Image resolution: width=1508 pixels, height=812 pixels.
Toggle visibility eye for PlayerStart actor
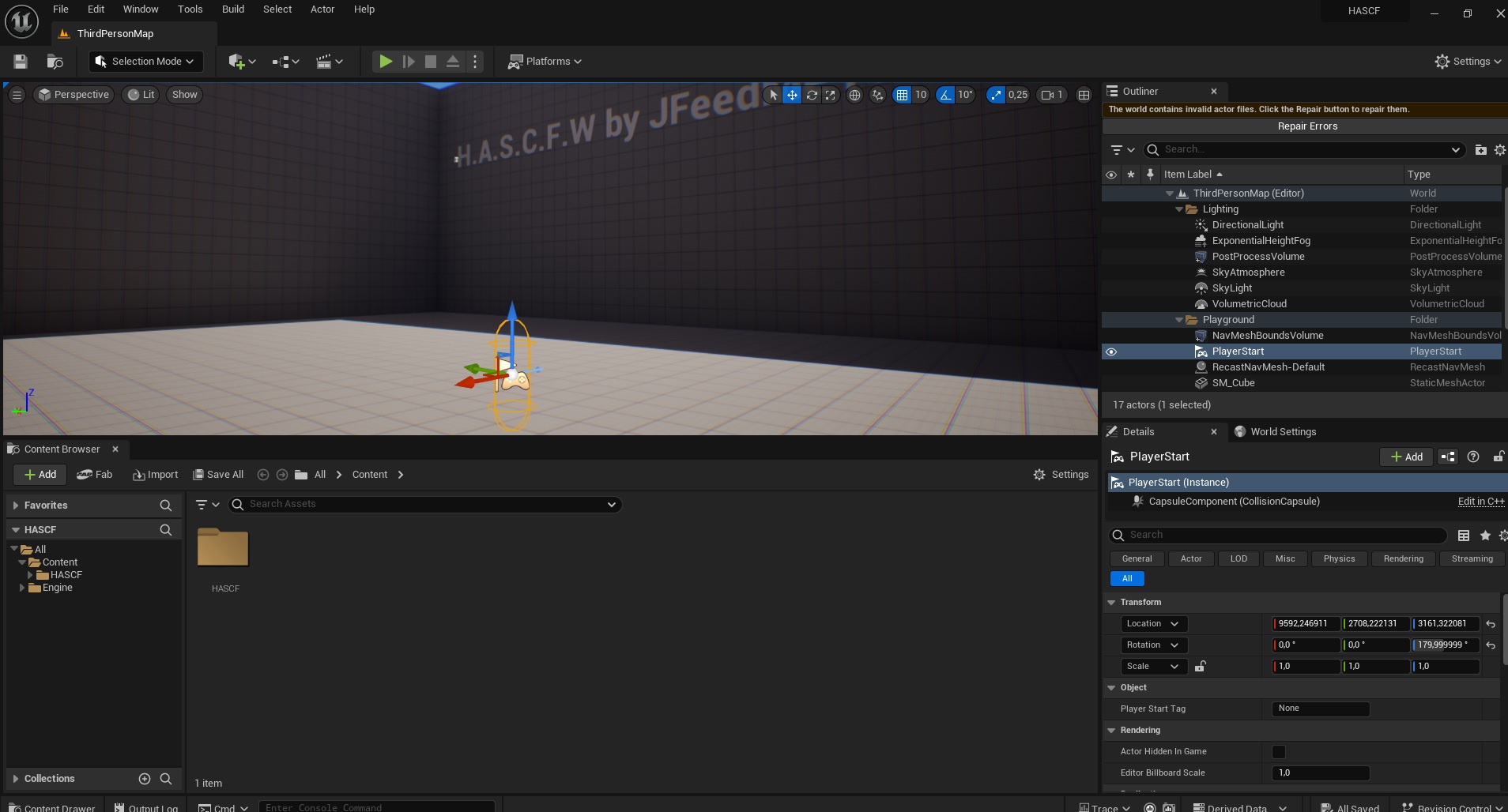[1111, 351]
